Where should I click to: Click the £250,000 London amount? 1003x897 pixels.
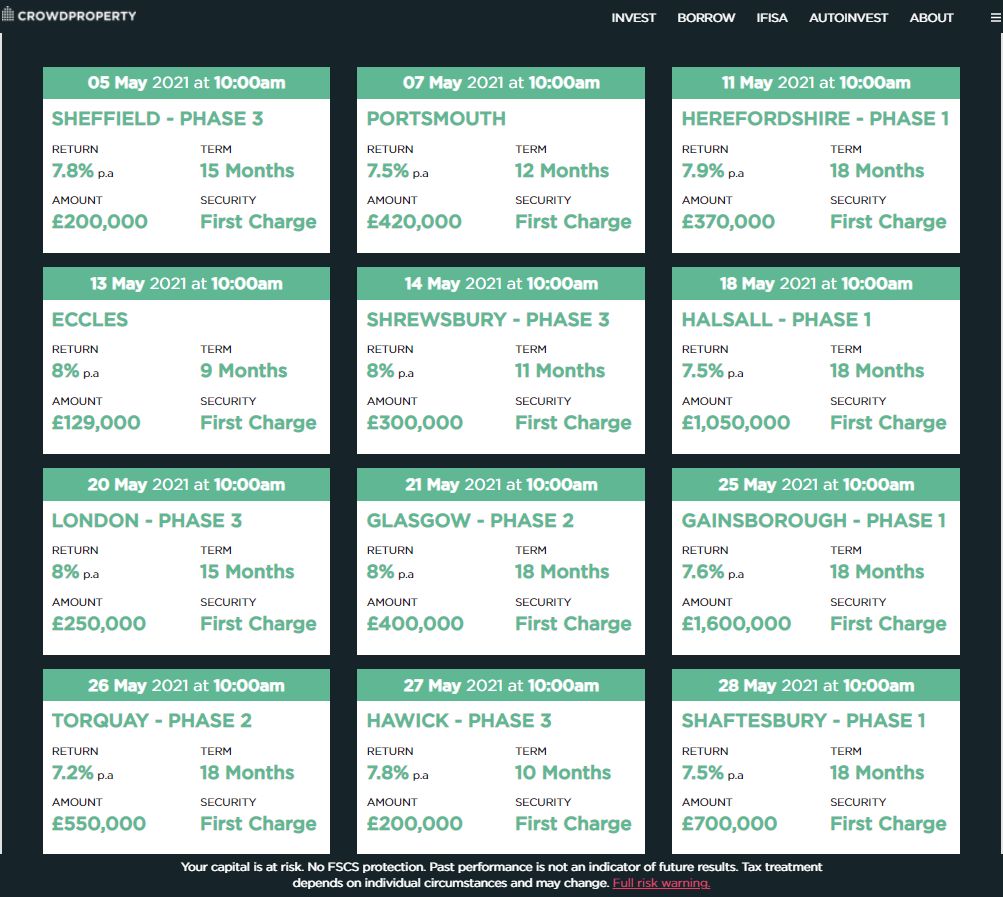click(x=99, y=623)
